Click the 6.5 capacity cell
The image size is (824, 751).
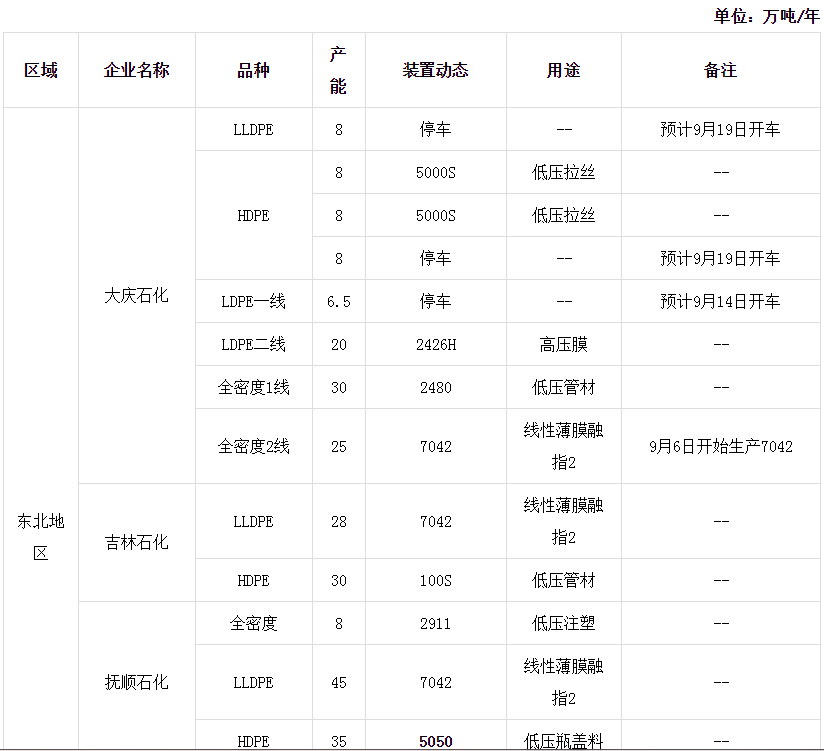click(x=338, y=302)
